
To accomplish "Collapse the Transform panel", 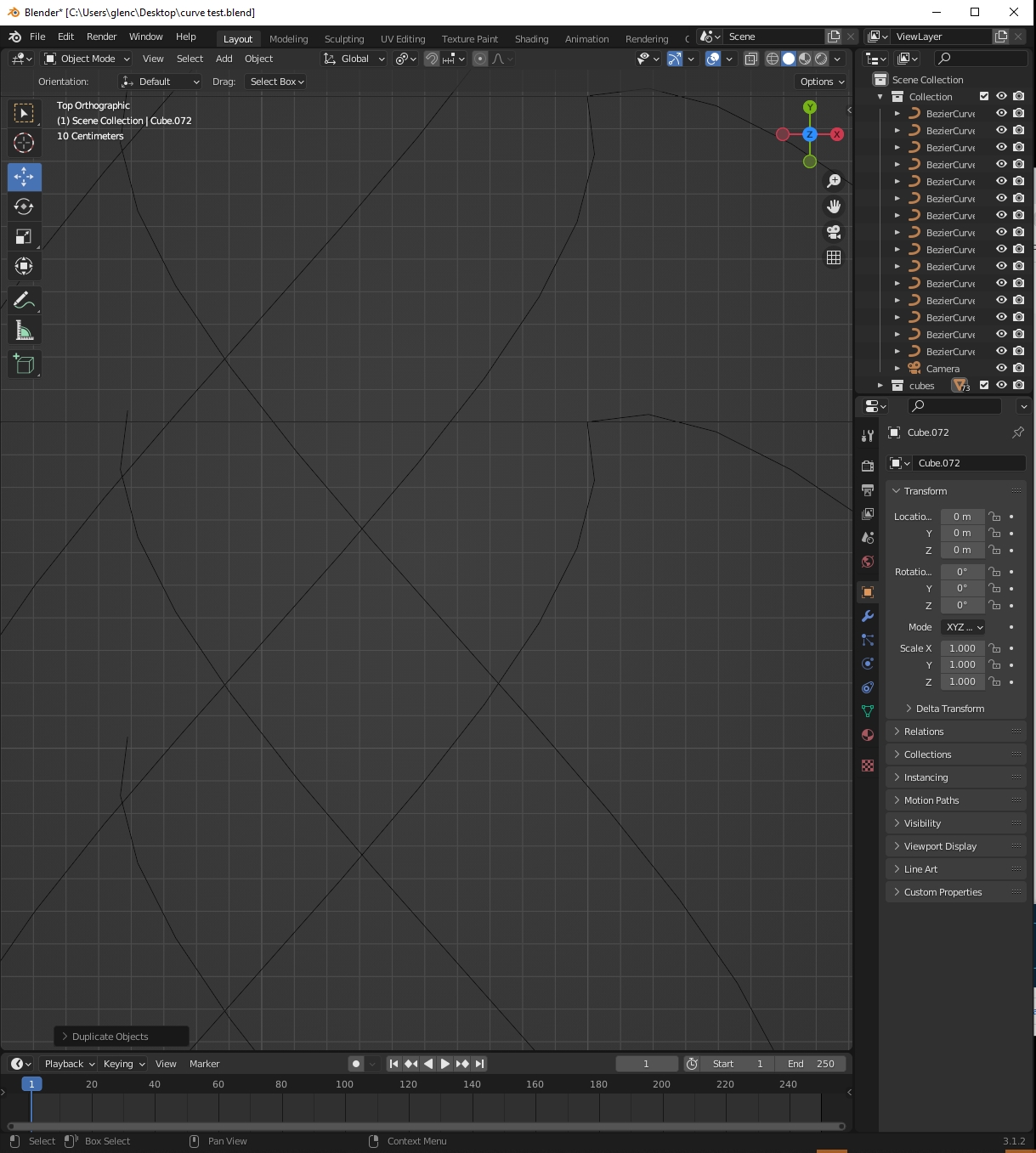I will tap(925, 491).
